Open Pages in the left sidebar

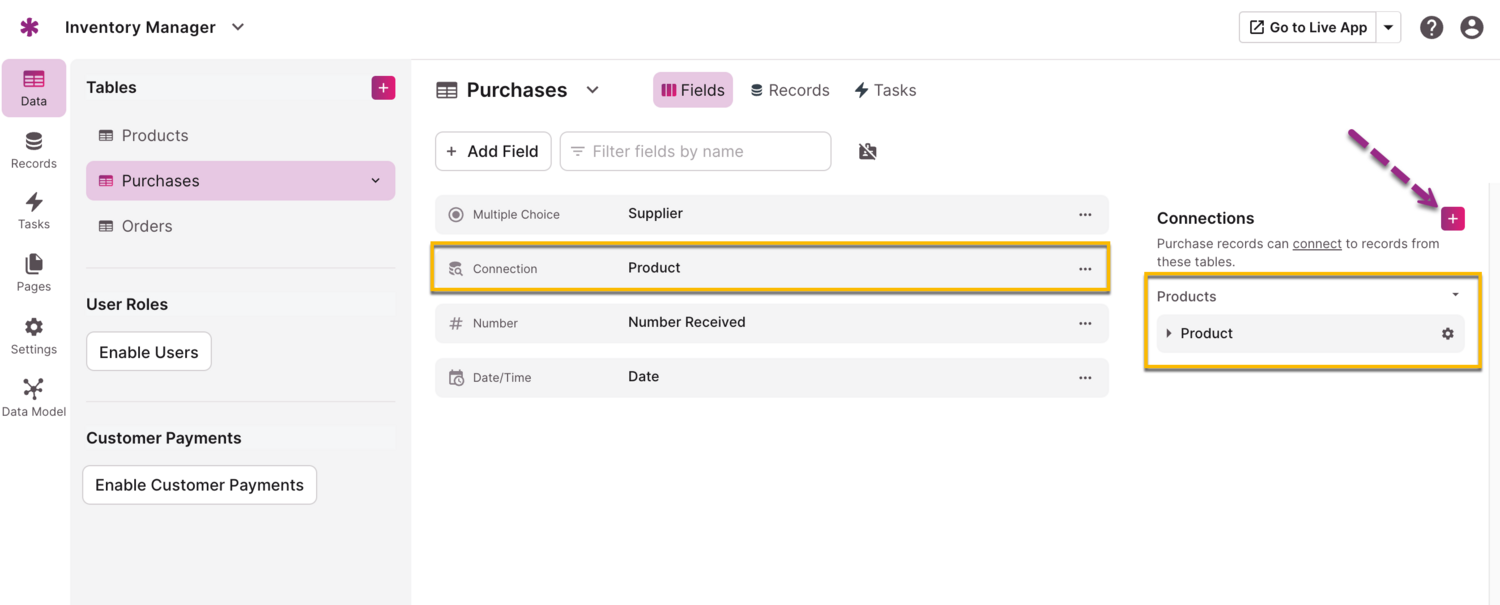pyautogui.click(x=34, y=272)
